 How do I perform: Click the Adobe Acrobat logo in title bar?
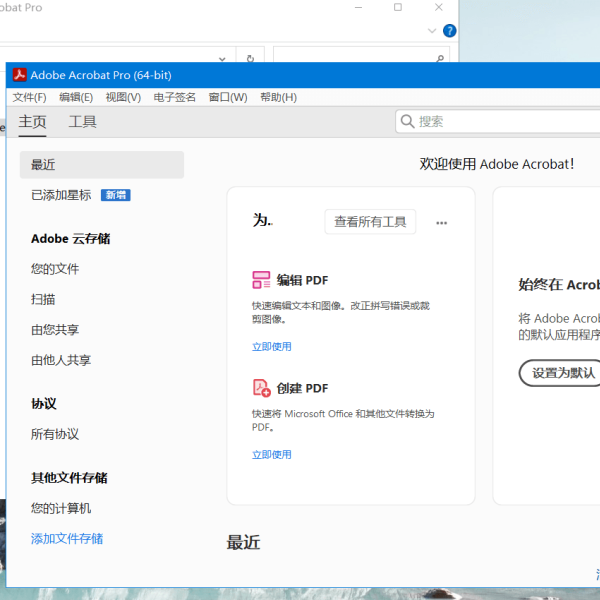click(x=20, y=75)
